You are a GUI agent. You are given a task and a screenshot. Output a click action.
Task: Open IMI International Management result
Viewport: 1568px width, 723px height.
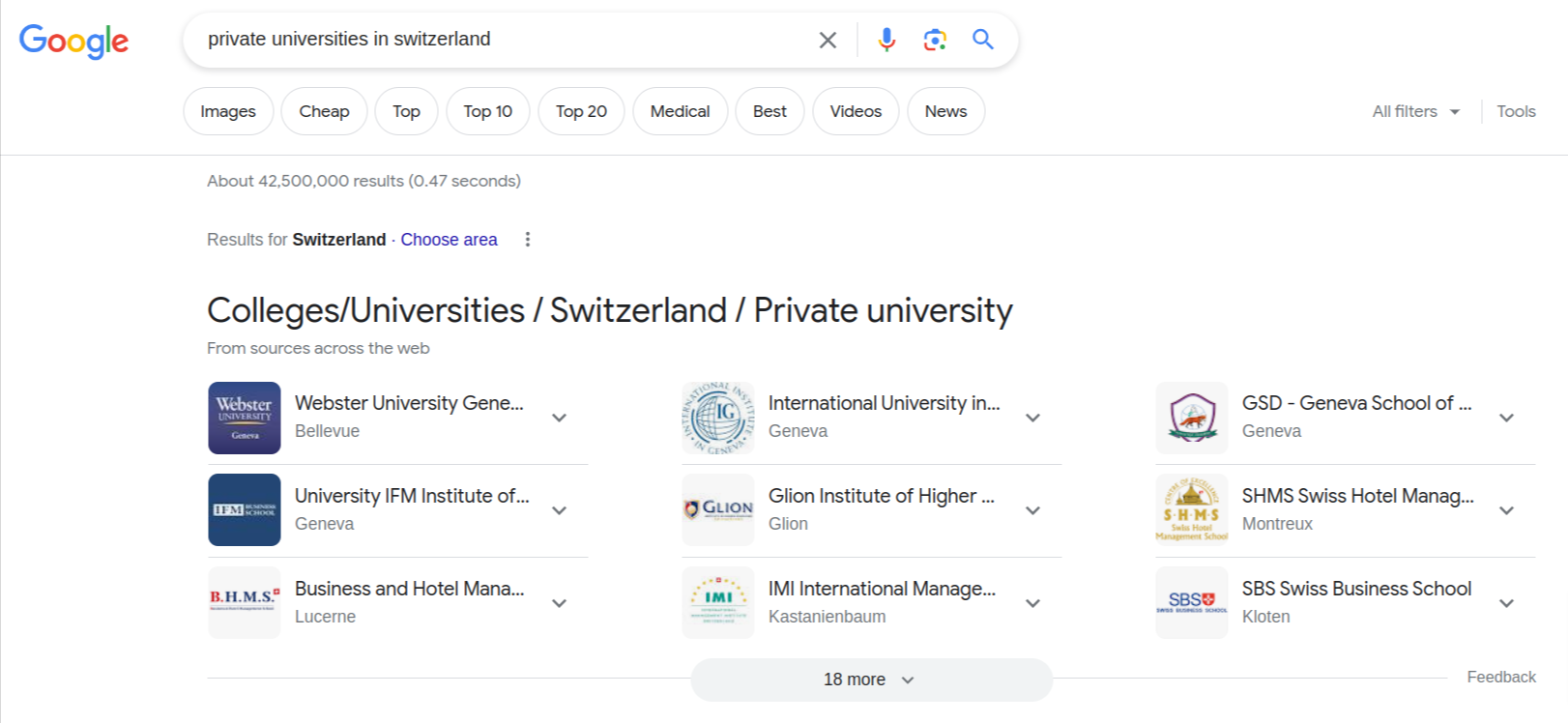pyautogui.click(x=882, y=589)
